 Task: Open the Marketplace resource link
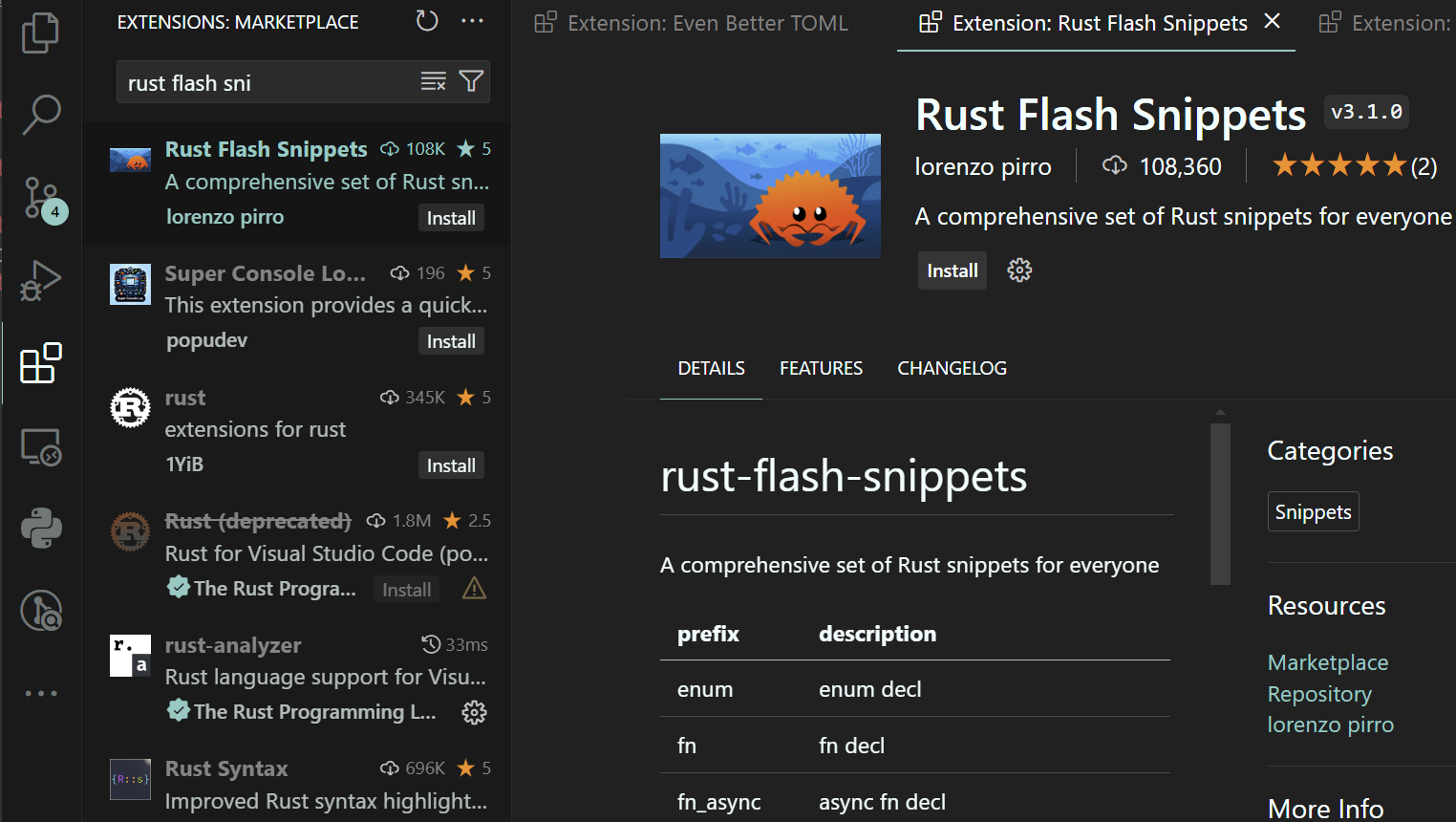1328,662
